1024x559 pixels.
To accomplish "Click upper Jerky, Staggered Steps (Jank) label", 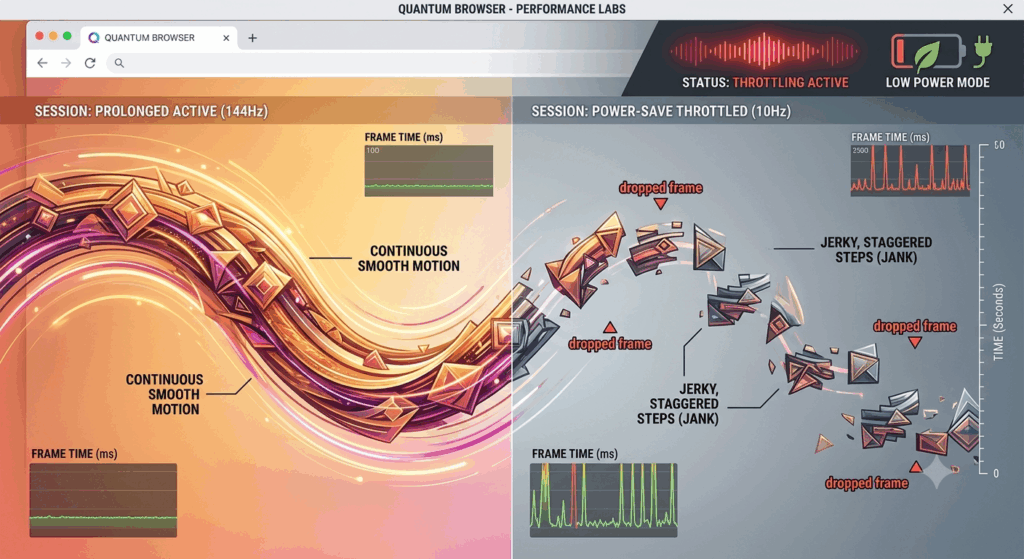I will tap(876, 249).
